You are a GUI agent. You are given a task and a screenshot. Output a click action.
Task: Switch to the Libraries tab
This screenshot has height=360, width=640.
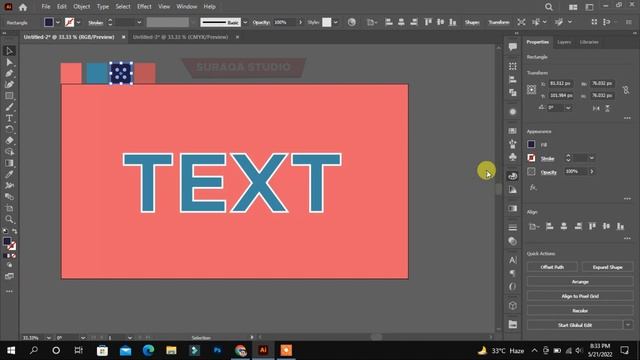[x=589, y=42]
